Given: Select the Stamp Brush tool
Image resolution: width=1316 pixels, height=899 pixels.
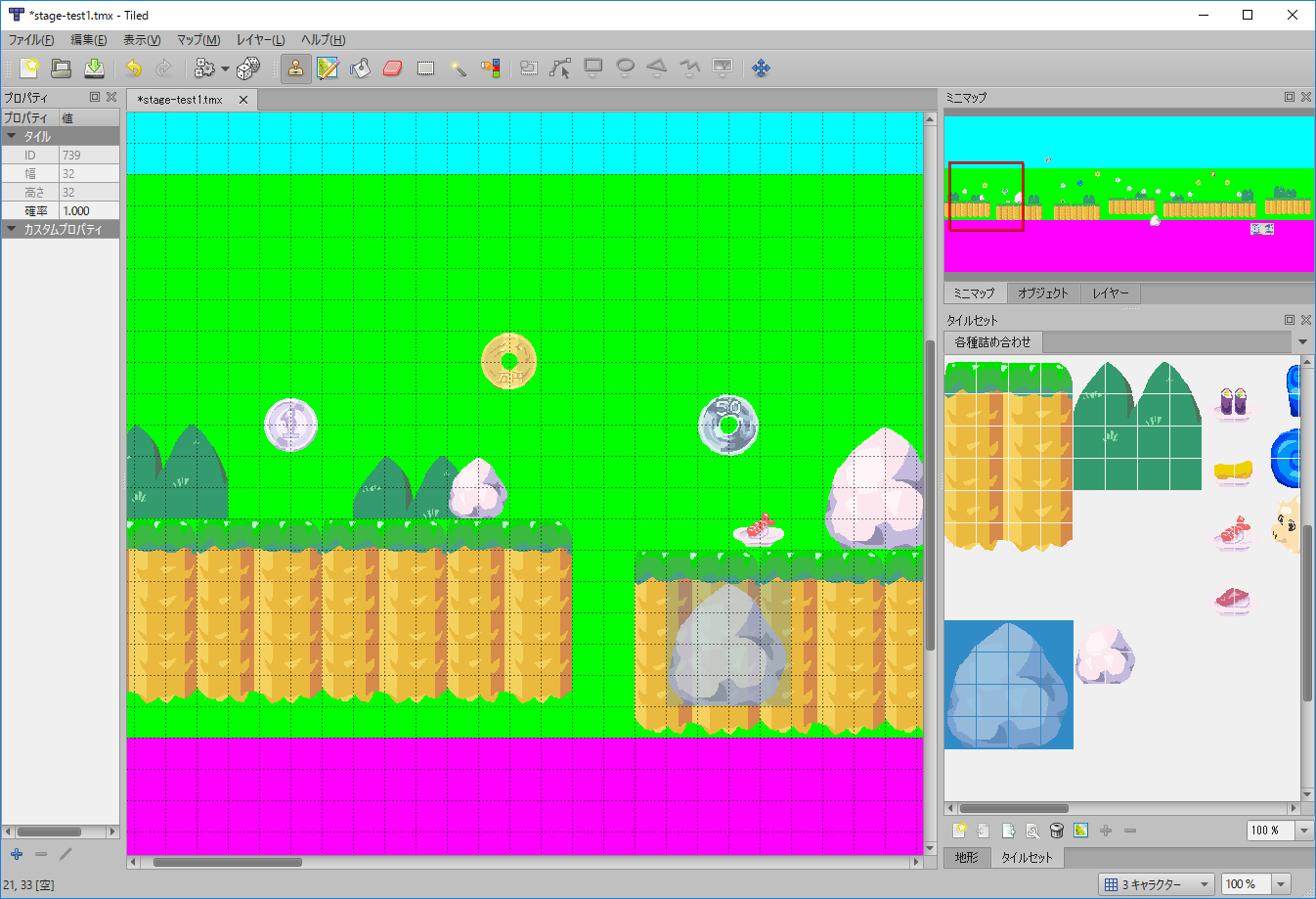Looking at the screenshot, I should point(296,67).
